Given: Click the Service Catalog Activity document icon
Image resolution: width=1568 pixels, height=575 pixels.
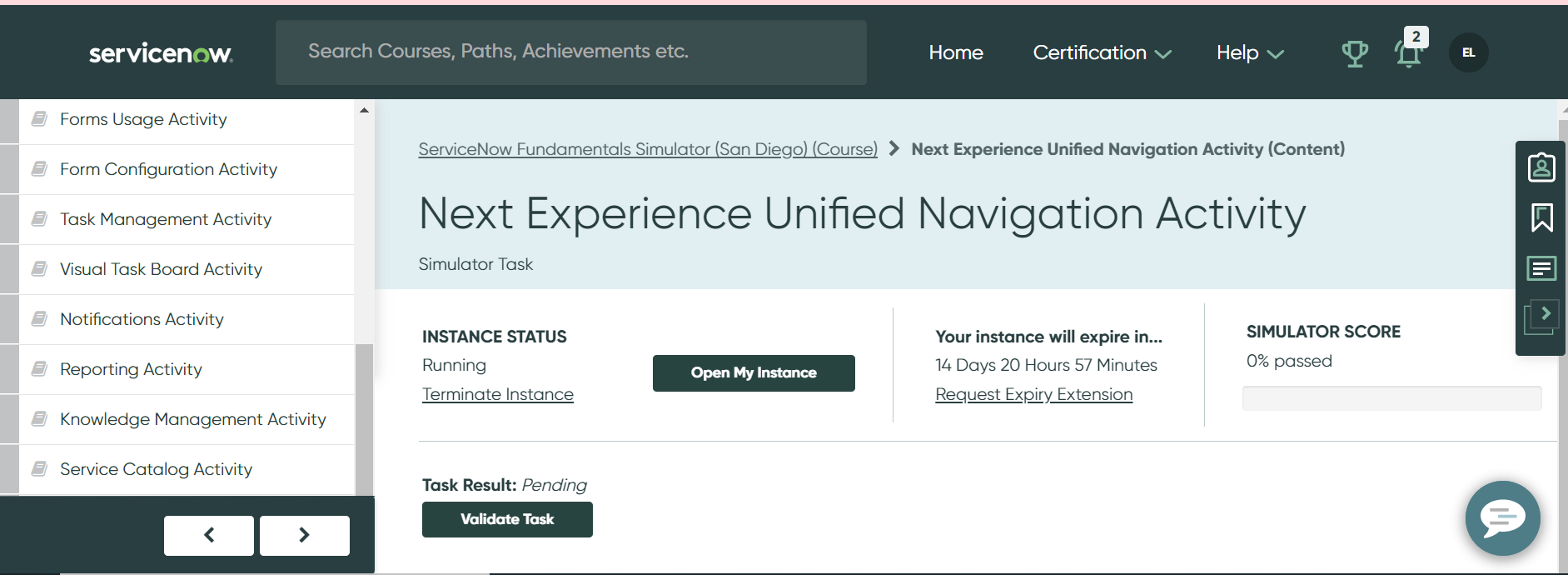Looking at the screenshot, I should (x=39, y=469).
